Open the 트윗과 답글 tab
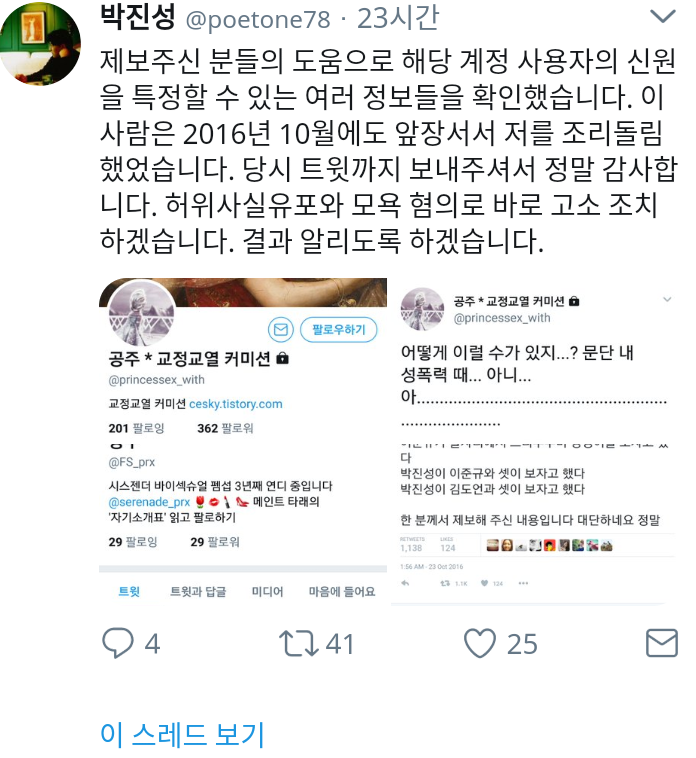The height and width of the screenshot is (758, 696). click(198, 591)
